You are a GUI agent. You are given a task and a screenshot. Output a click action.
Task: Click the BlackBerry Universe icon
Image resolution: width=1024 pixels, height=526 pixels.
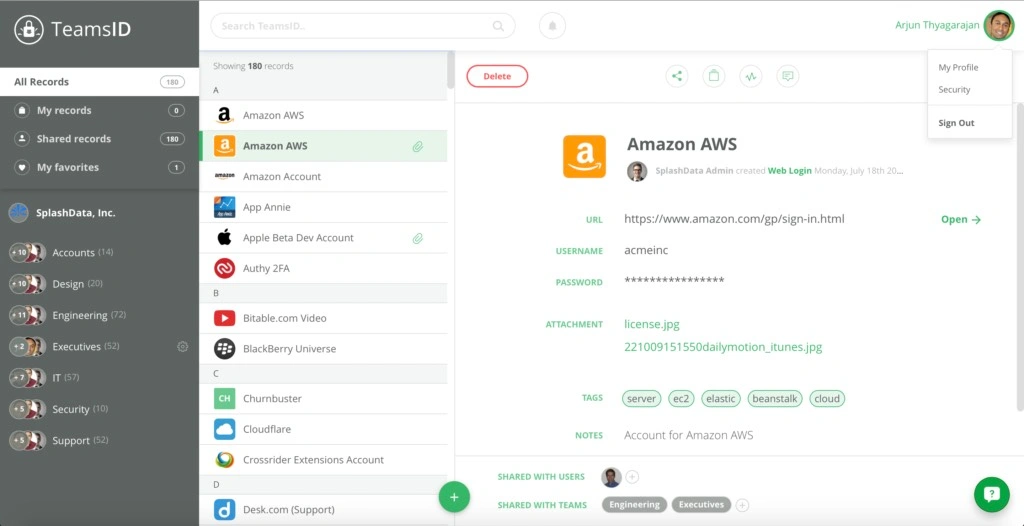tap(225, 349)
